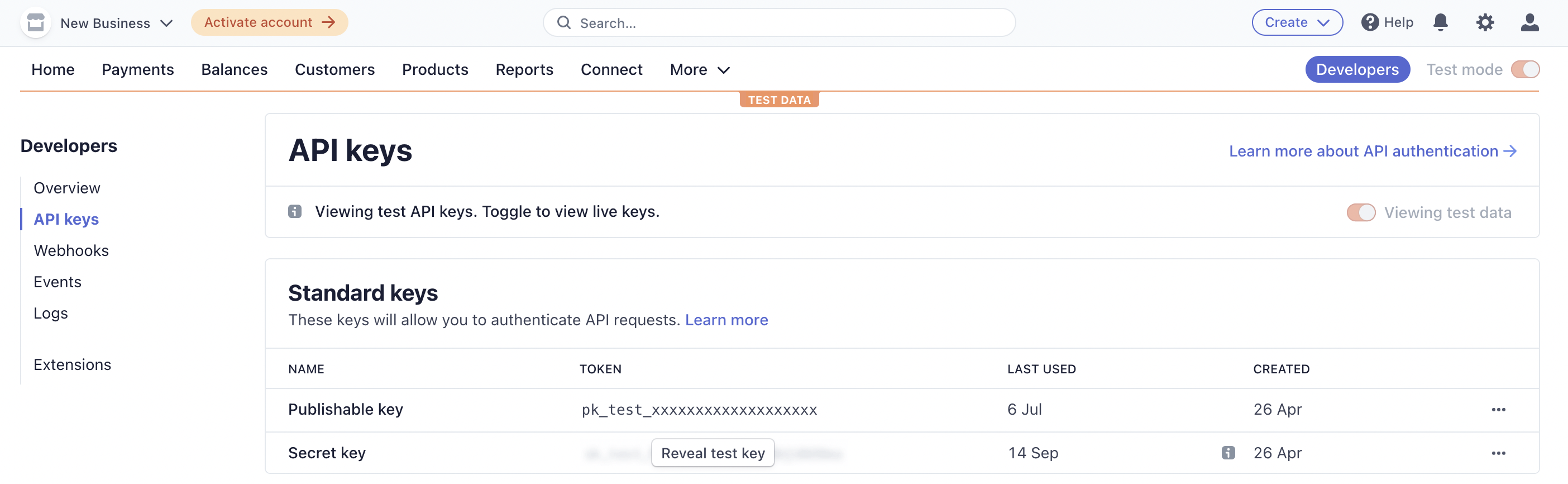Toggle Viewing test data switch

[1361, 212]
